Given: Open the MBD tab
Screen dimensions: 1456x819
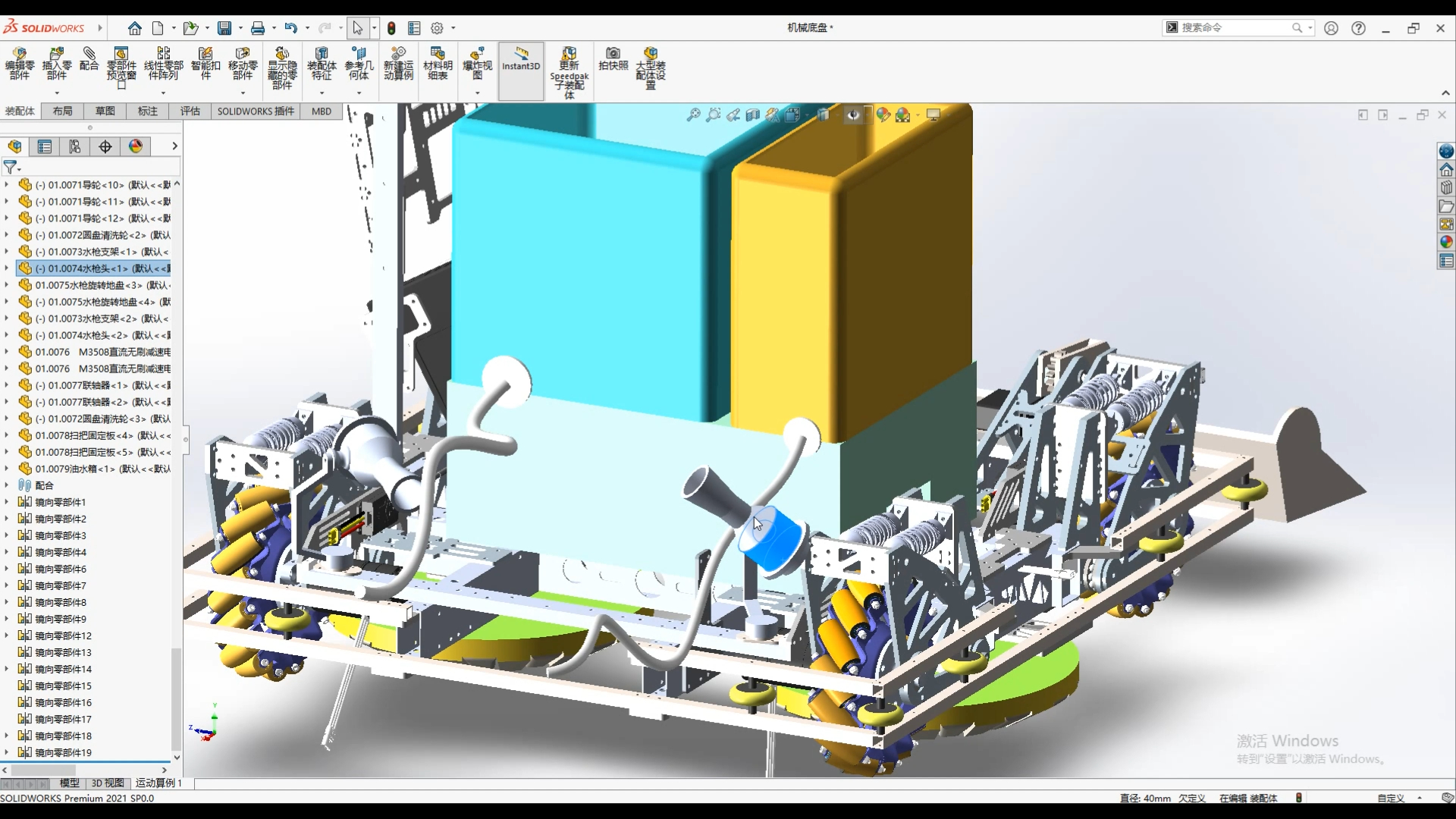Looking at the screenshot, I should click(322, 111).
